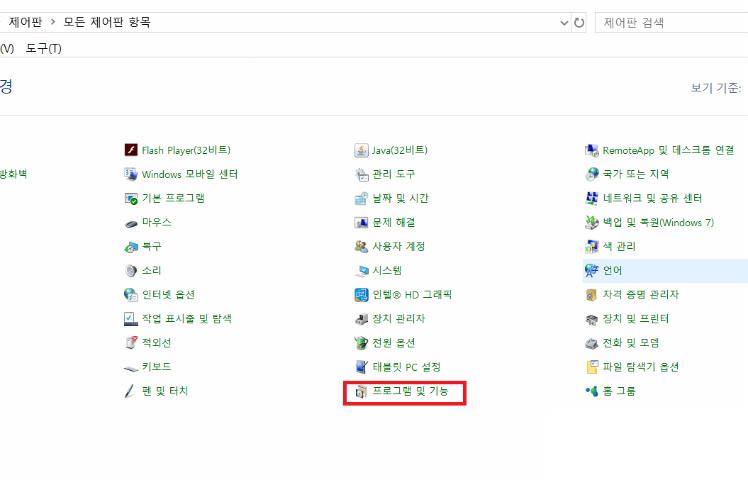
Task: Open the 인터넷 옵션 link text
Action: [168, 294]
